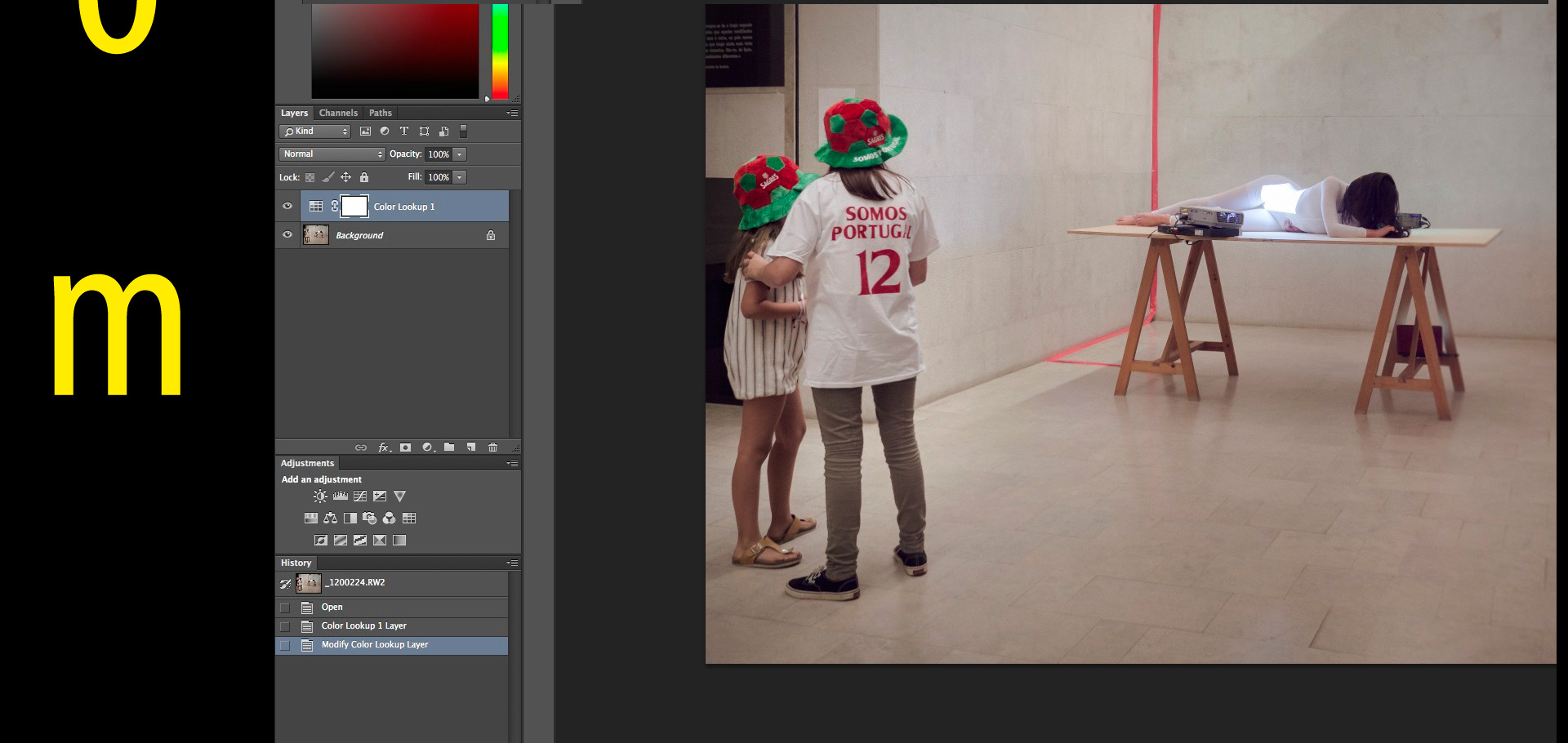1568x743 pixels.
Task: Select the white layer mask thumbnail
Action: pos(354,207)
